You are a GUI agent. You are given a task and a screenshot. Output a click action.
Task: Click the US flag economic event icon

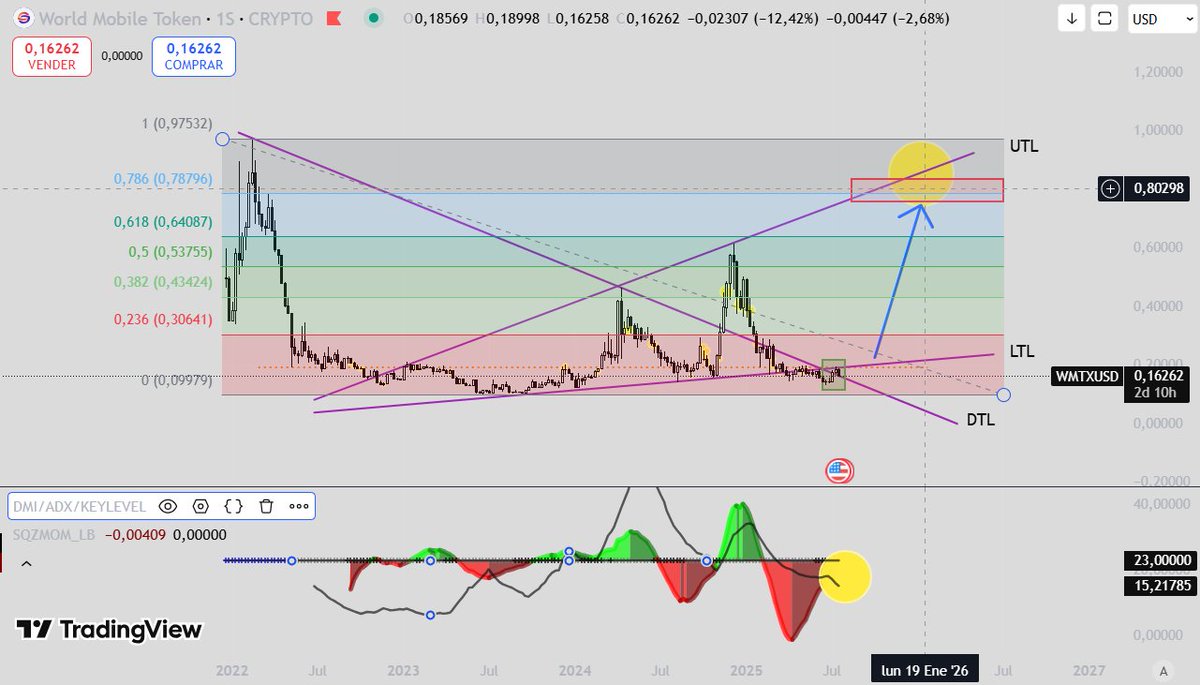click(838, 472)
